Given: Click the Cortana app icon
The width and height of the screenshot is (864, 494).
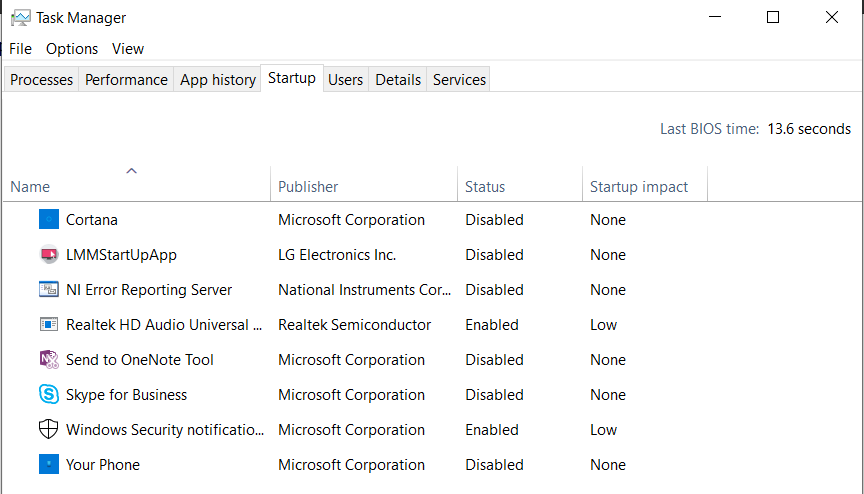Looking at the screenshot, I should click(49, 219).
